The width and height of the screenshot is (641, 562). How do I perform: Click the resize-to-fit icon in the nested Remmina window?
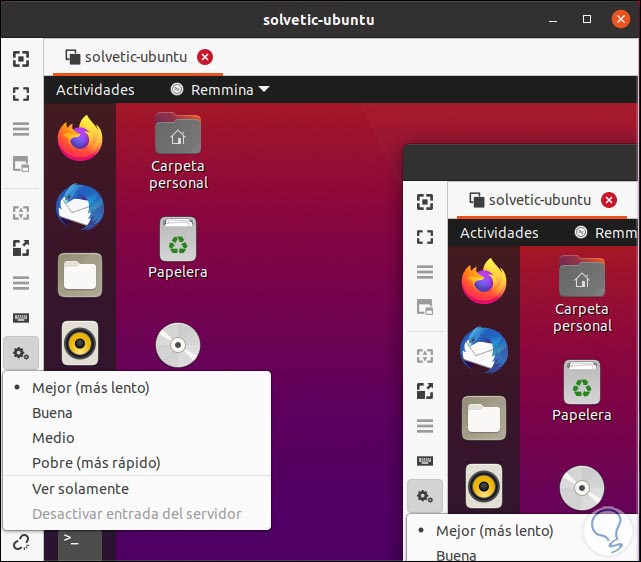425,202
